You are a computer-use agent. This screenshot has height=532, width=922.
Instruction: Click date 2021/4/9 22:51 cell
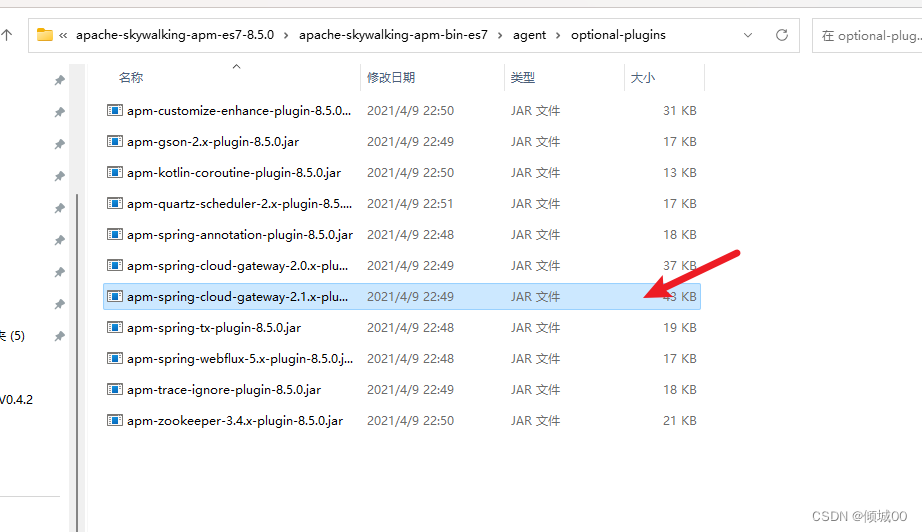point(410,204)
